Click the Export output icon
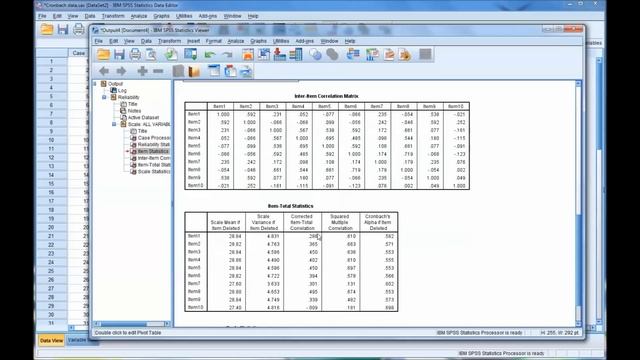Screen dimensions: 640x360 pos(171,54)
